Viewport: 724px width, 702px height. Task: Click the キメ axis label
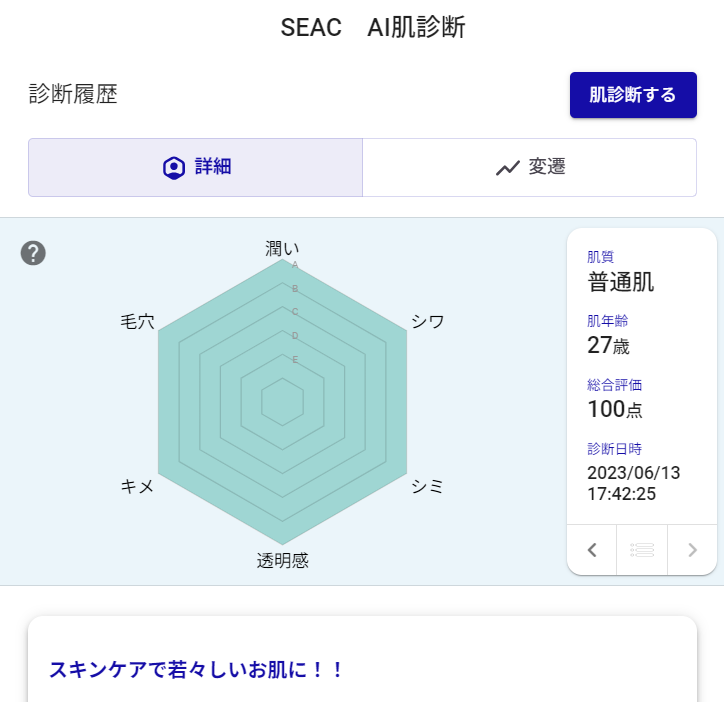(137, 486)
